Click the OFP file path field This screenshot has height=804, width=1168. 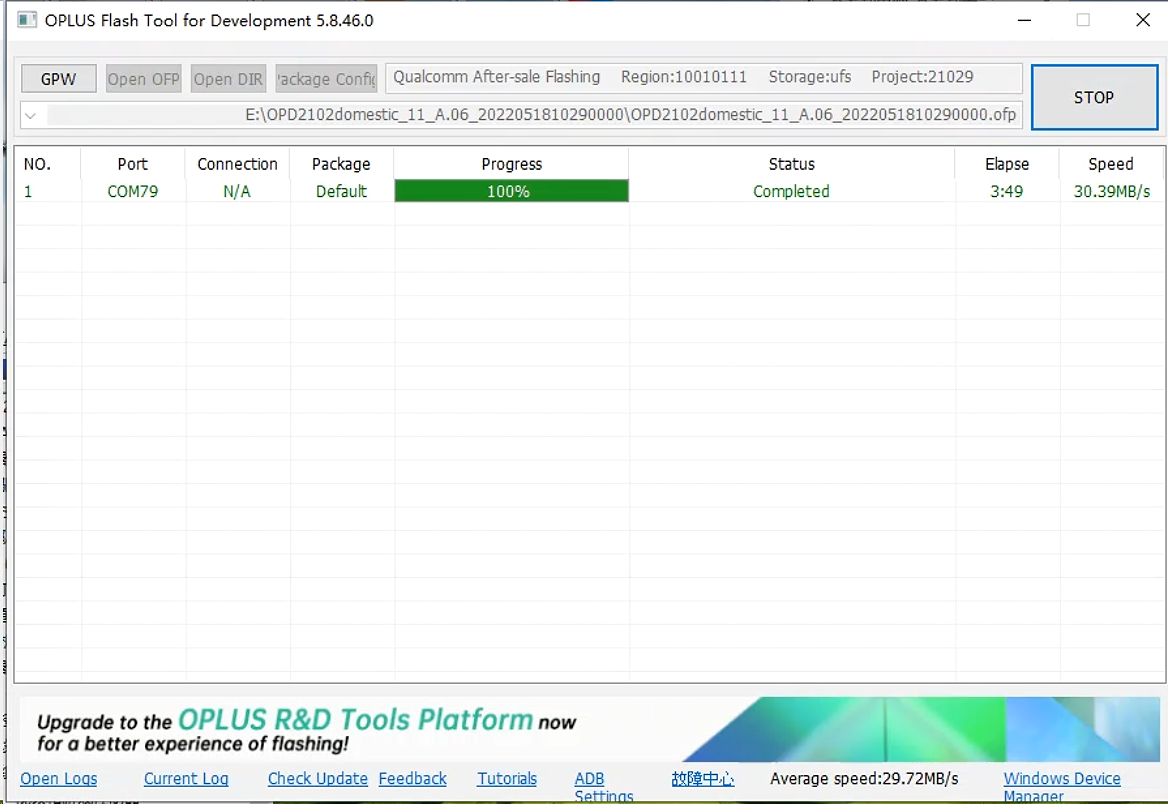point(521,115)
